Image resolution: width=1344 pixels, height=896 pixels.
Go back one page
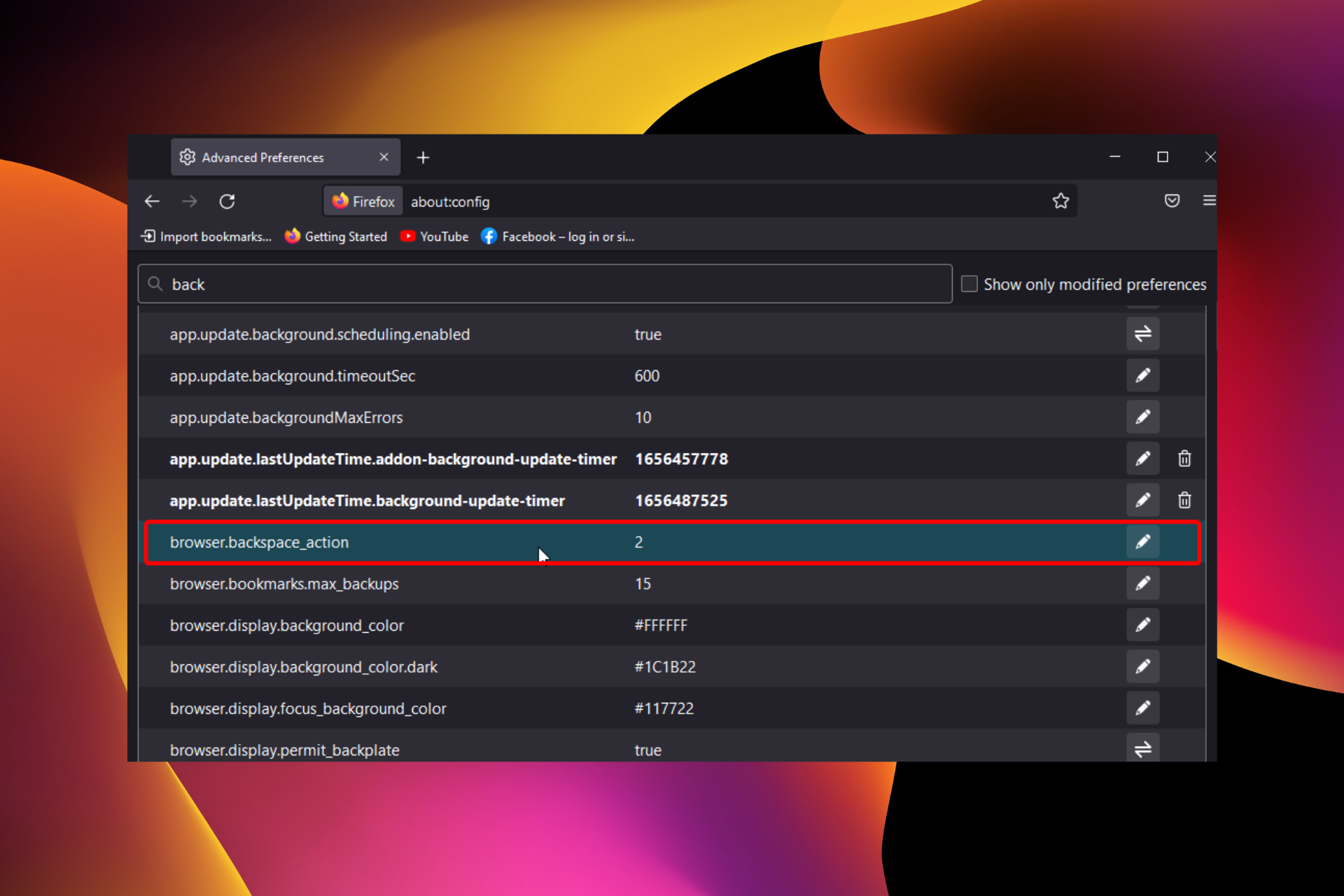pyautogui.click(x=152, y=202)
